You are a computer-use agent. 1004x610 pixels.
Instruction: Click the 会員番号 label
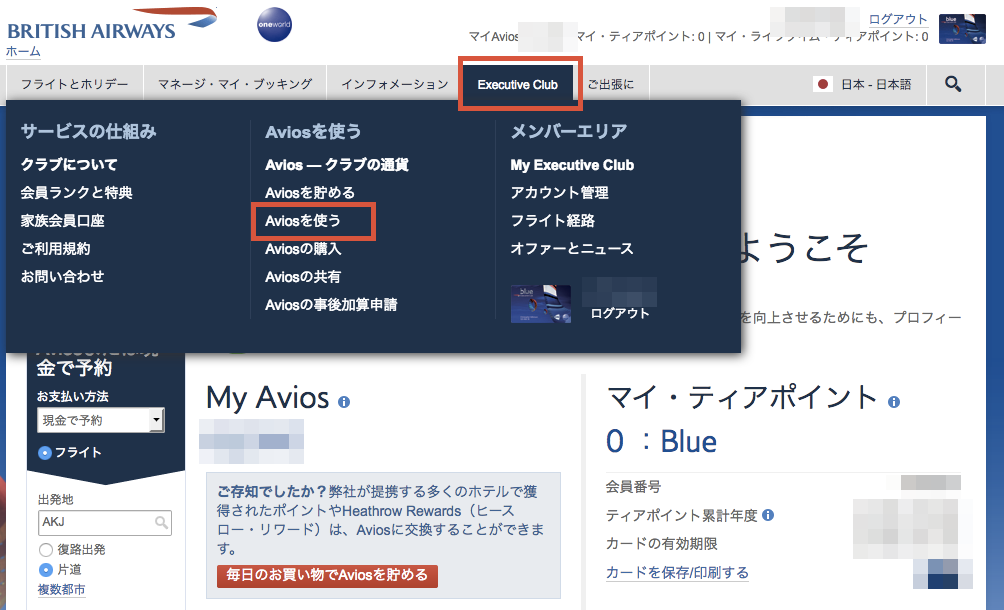click(633, 486)
